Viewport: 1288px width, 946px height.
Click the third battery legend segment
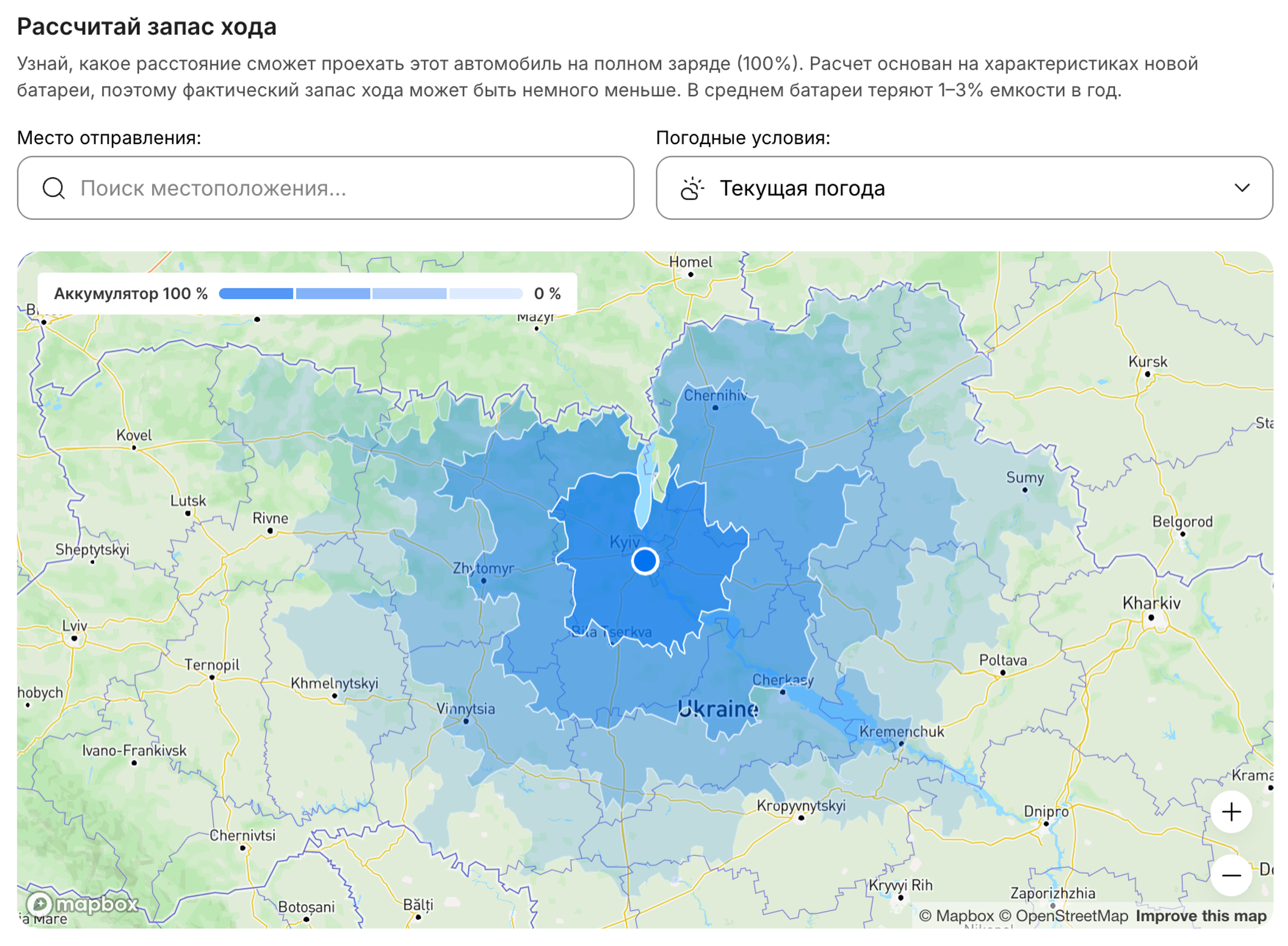click(409, 294)
